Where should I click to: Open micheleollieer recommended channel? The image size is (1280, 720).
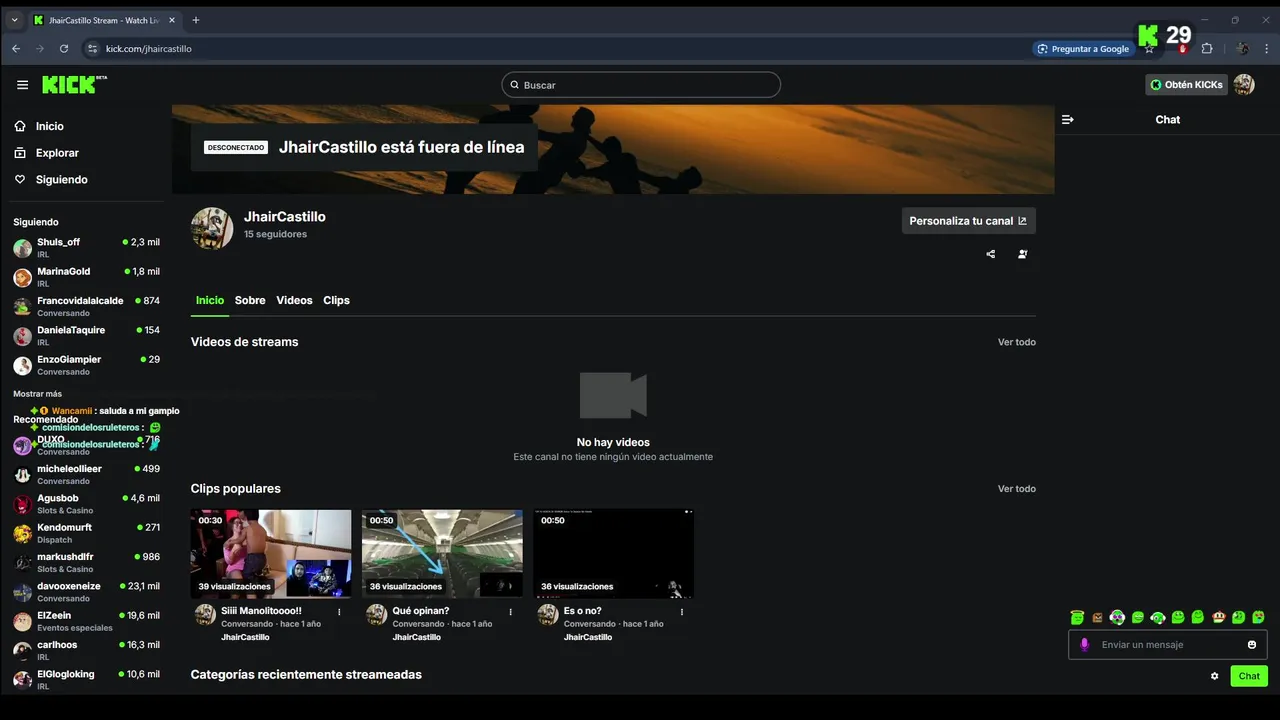[x=86, y=474]
